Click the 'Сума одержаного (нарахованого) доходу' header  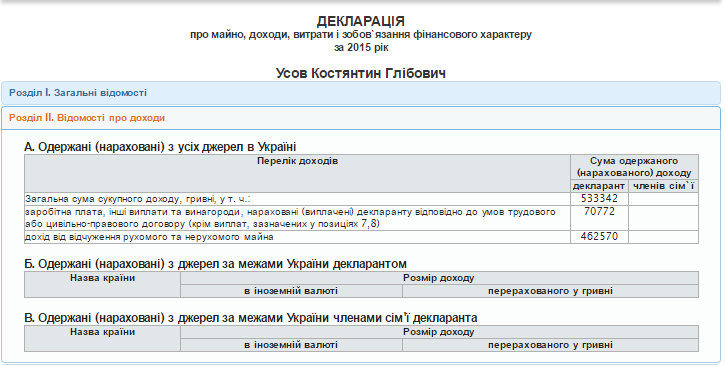tap(634, 167)
